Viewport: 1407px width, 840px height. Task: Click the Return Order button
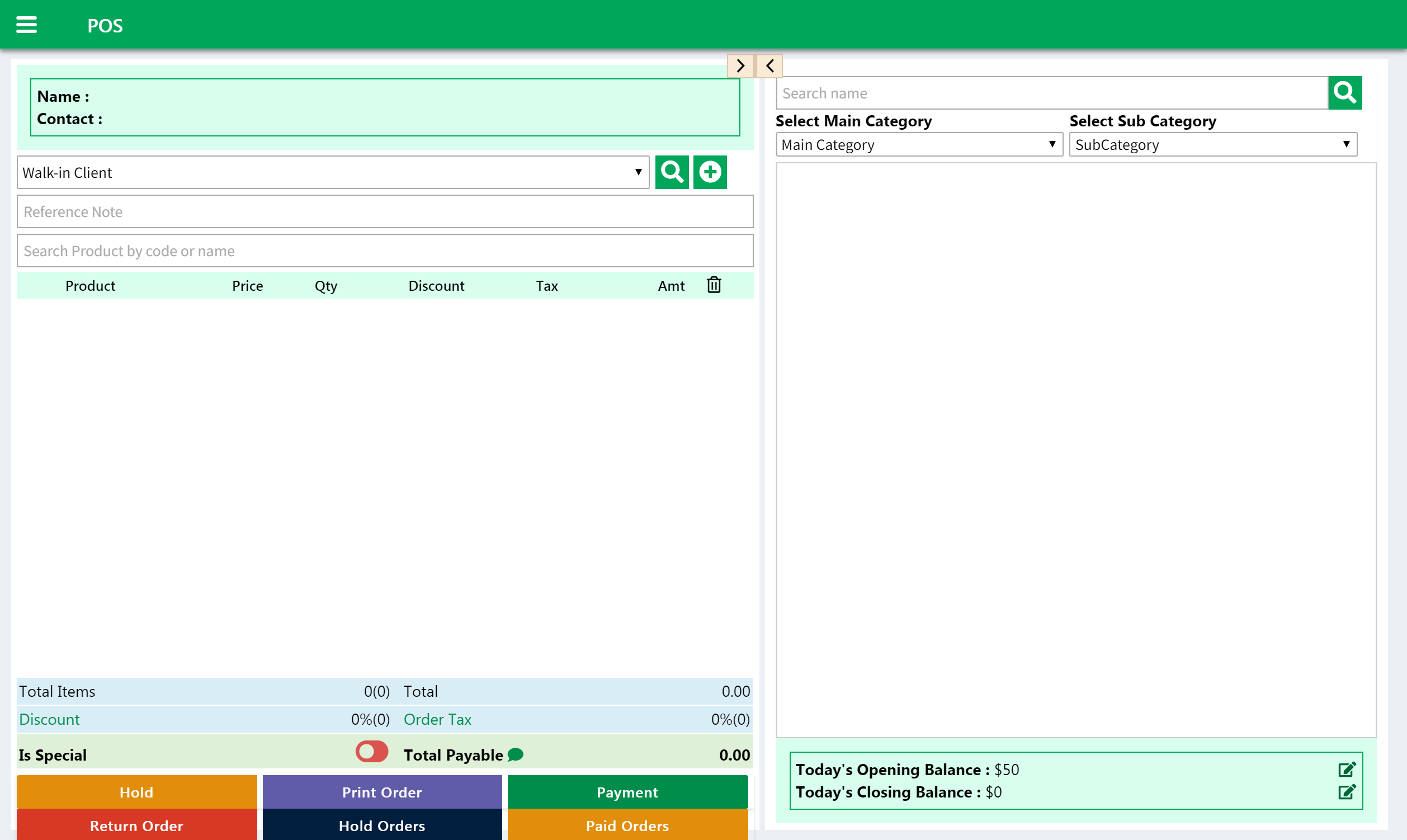[136, 825]
